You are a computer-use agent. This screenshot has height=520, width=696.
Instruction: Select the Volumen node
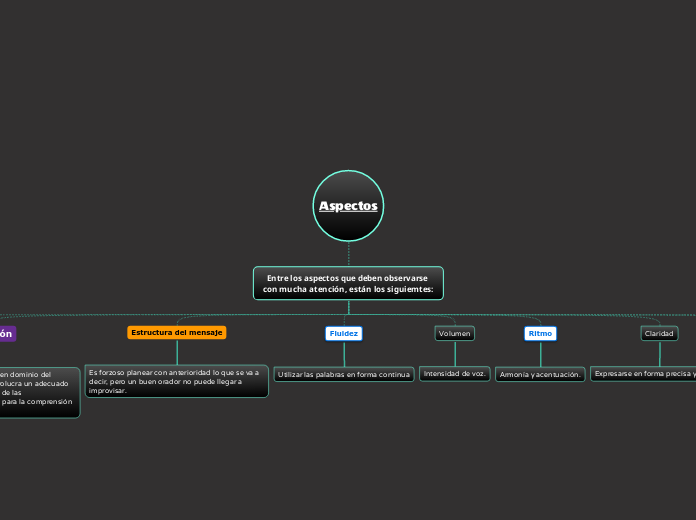pyautogui.click(x=455, y=333)
